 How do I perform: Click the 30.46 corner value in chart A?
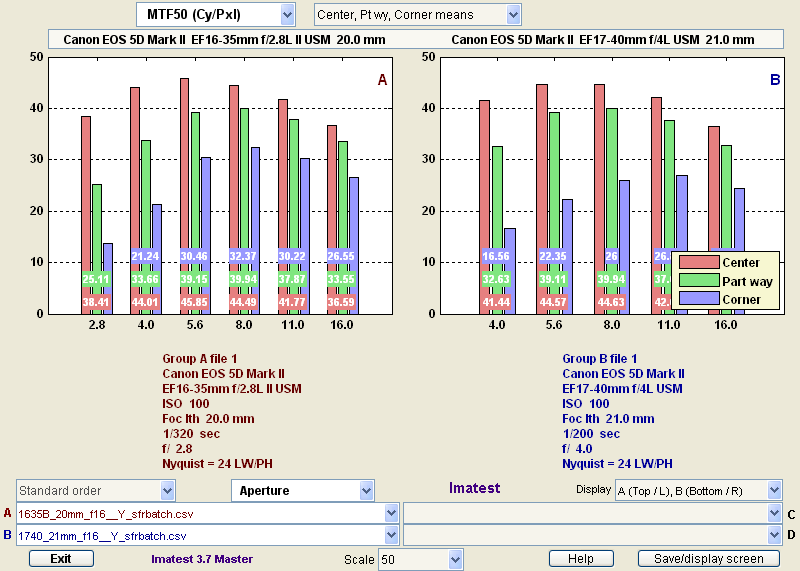[194, 256]
